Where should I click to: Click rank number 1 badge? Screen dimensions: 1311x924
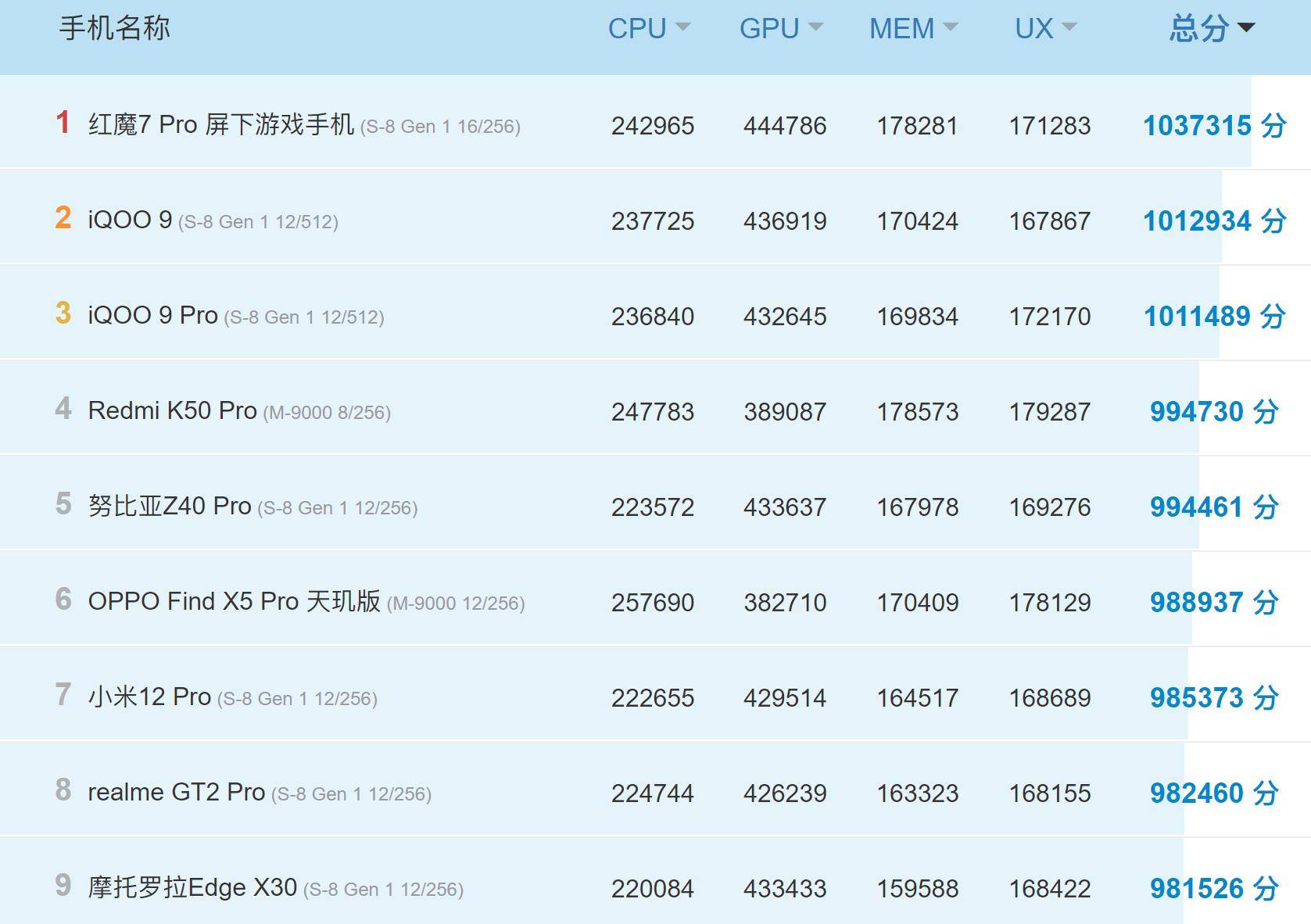click(63, 122)
